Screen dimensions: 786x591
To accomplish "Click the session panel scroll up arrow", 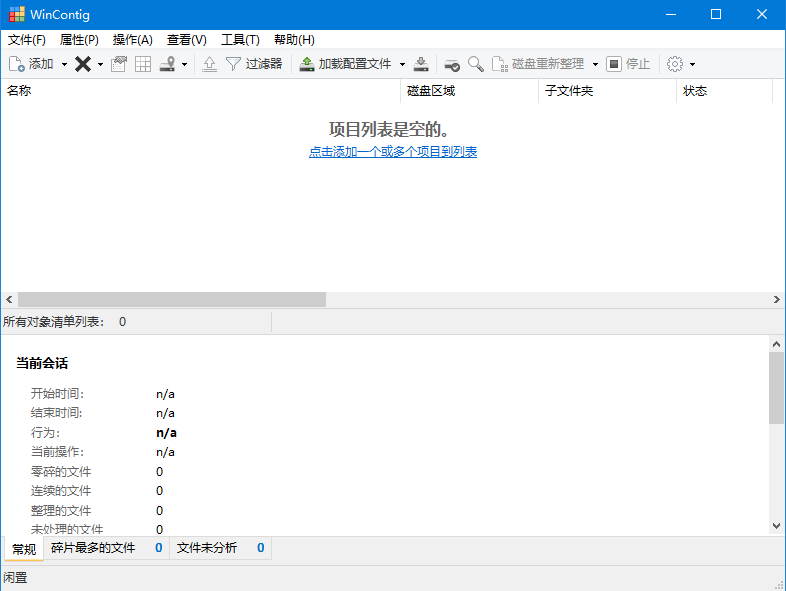I will coord(776,344).
